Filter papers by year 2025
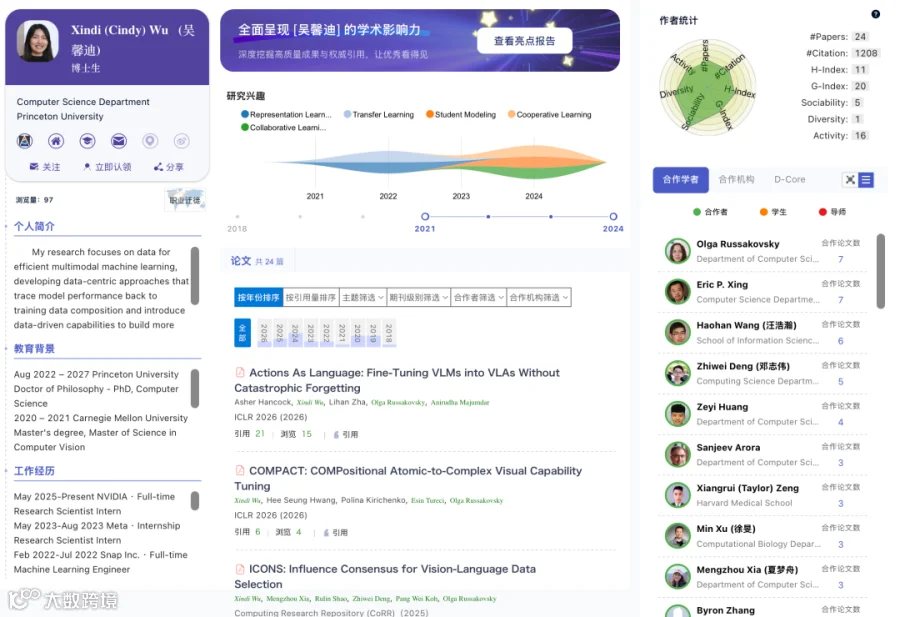Image resolution: width=900 pixels, height=617 pixels. 280,333
